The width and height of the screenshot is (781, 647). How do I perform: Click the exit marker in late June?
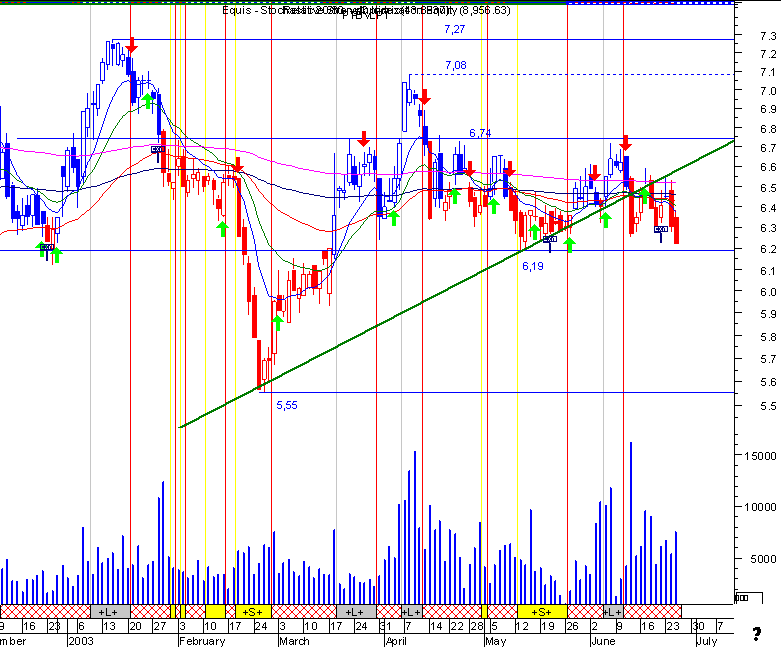pos(661,229)
